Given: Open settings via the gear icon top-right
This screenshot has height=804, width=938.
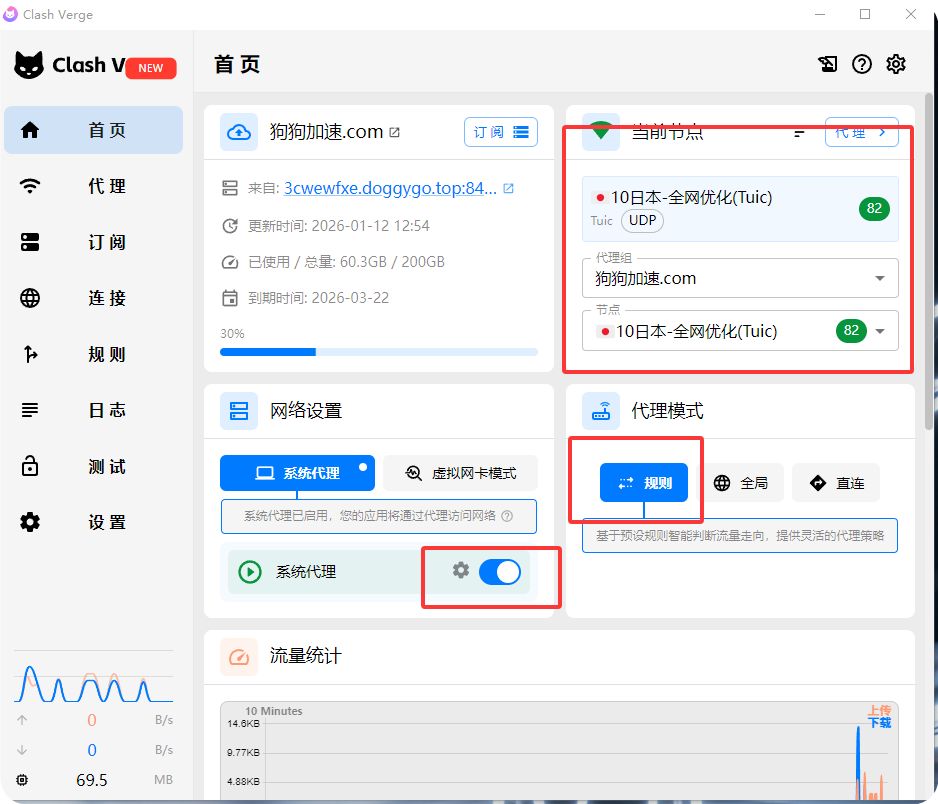Looking at the screenshot, I should pos(895,63).
